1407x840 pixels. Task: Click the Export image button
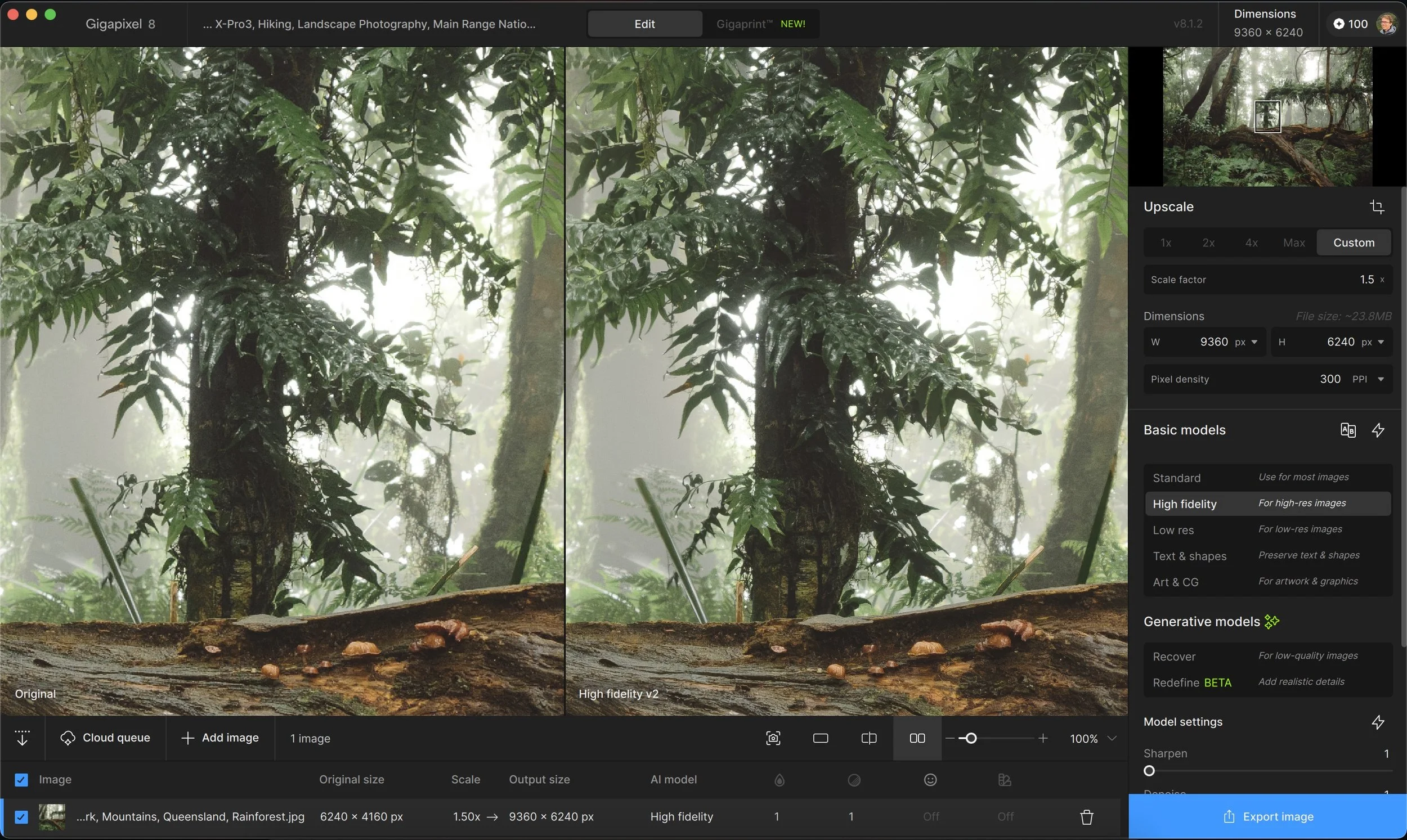pos(1269,816)
